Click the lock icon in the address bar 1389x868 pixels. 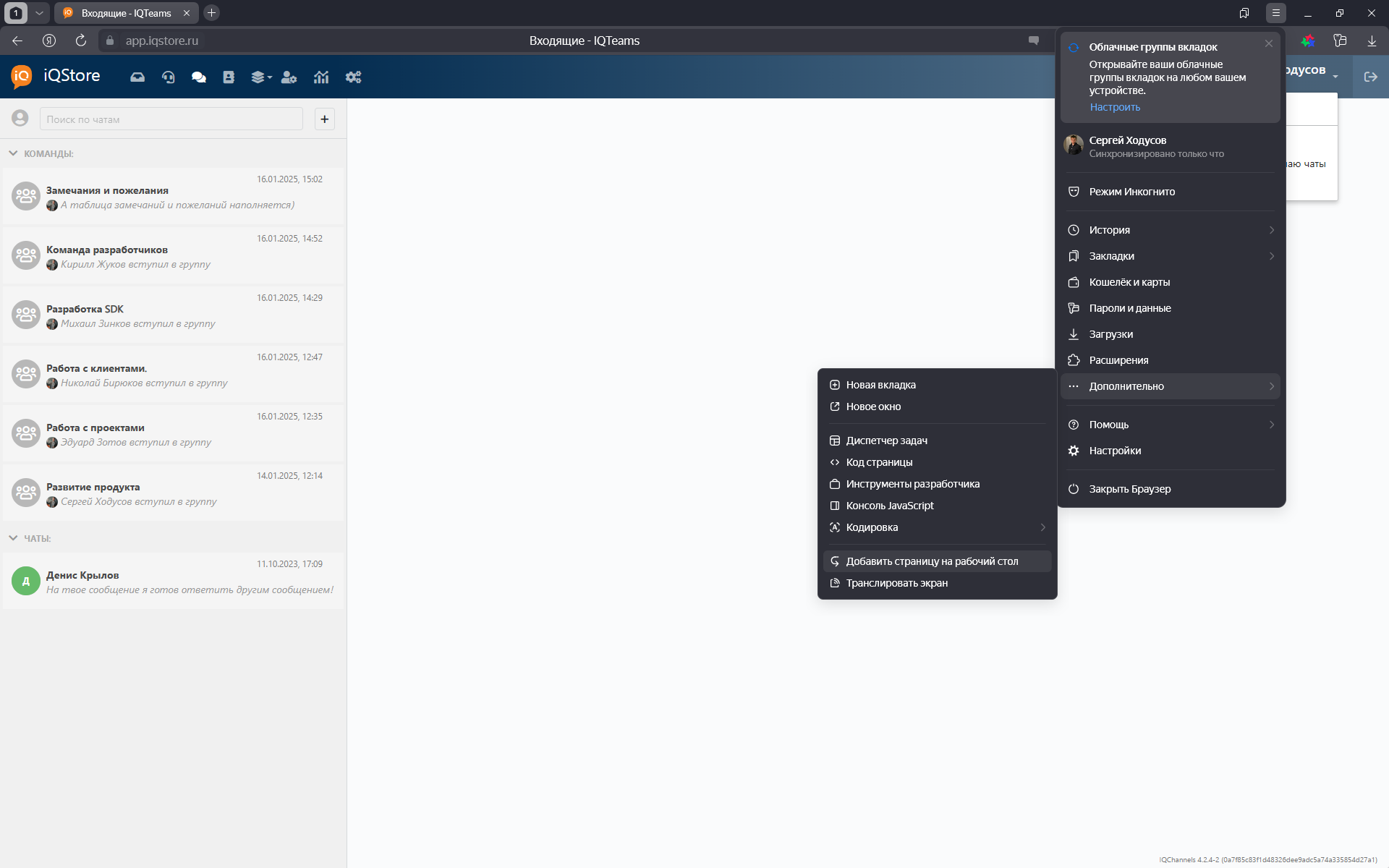pos(110,41)
